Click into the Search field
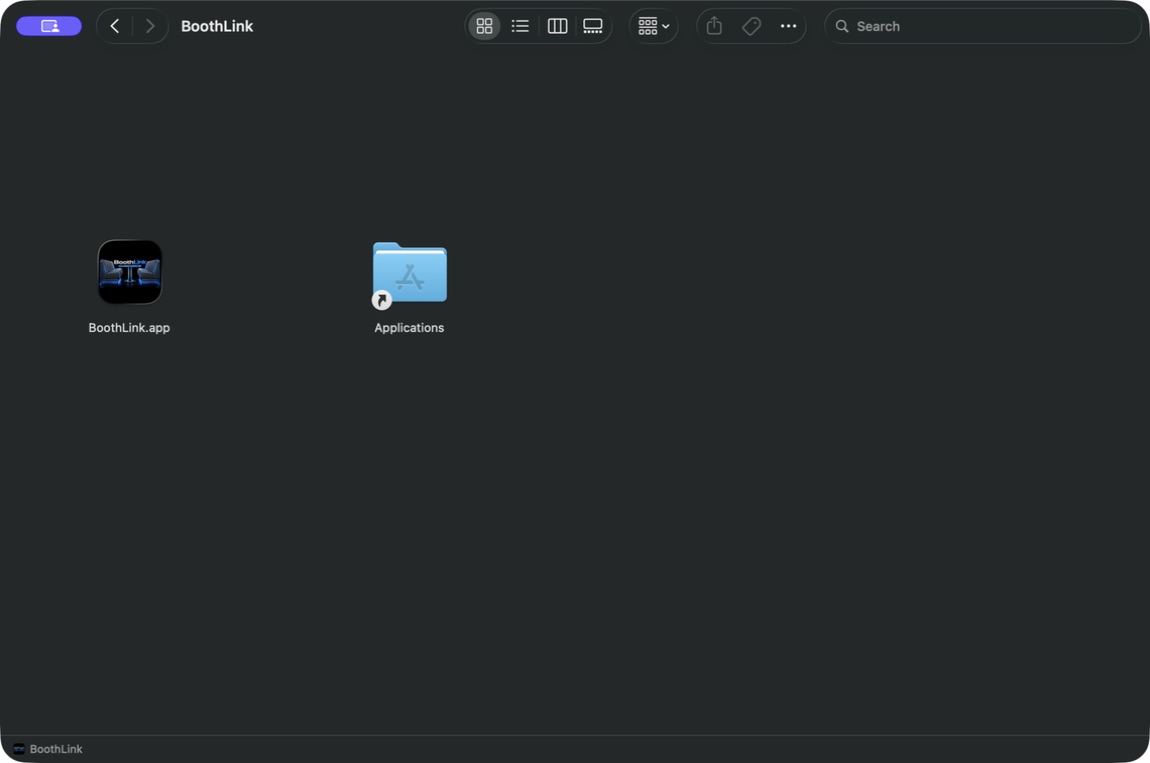The width and height of the screenshot is (1150, 763). (984, 26)
